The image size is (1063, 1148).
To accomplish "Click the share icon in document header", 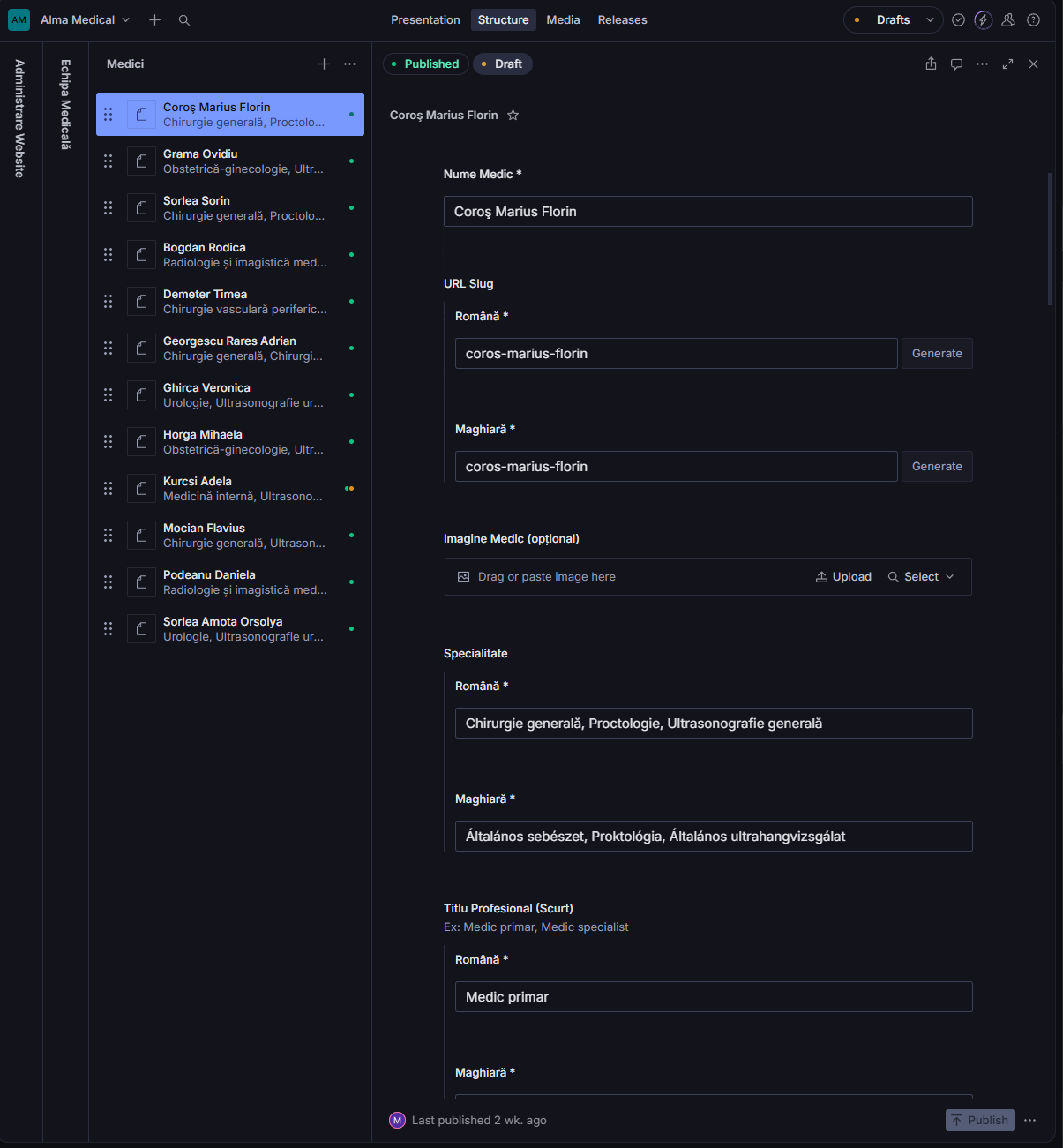I will tap(931, 64).
